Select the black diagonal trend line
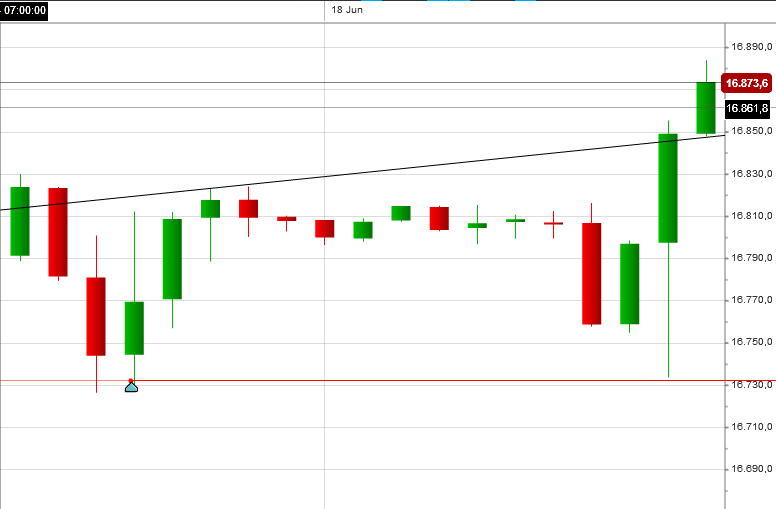The height and width of the screenshot is (509, 776). [362, 172]
